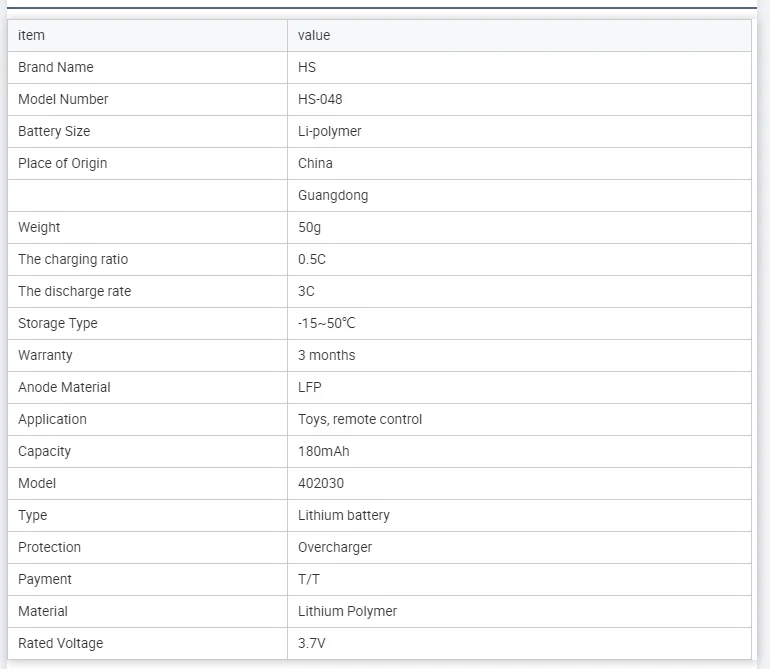Select the Anode Material value LFP
Screen dimensions: 770x669
click(x=309, y=387)
